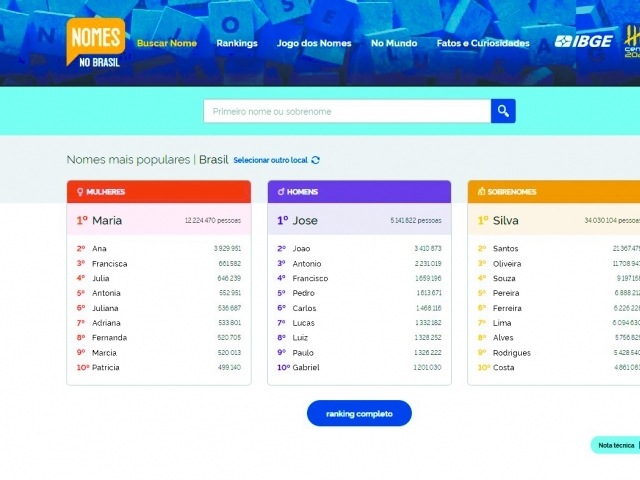
Task: Go to Jogo dos Nomes page
Action: [314, 43]
